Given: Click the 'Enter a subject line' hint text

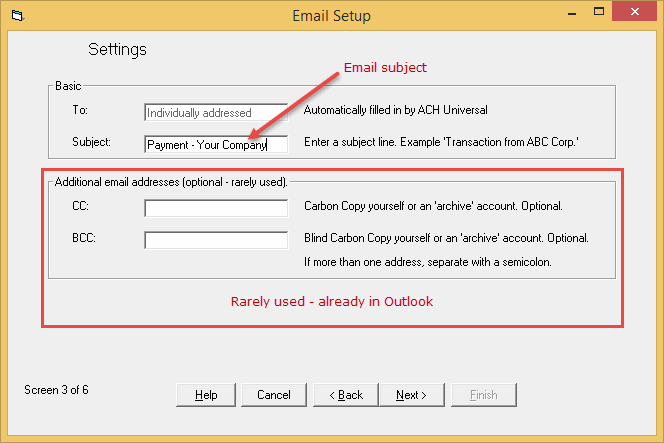Looking at the screenshot, I should pos(441,142).
